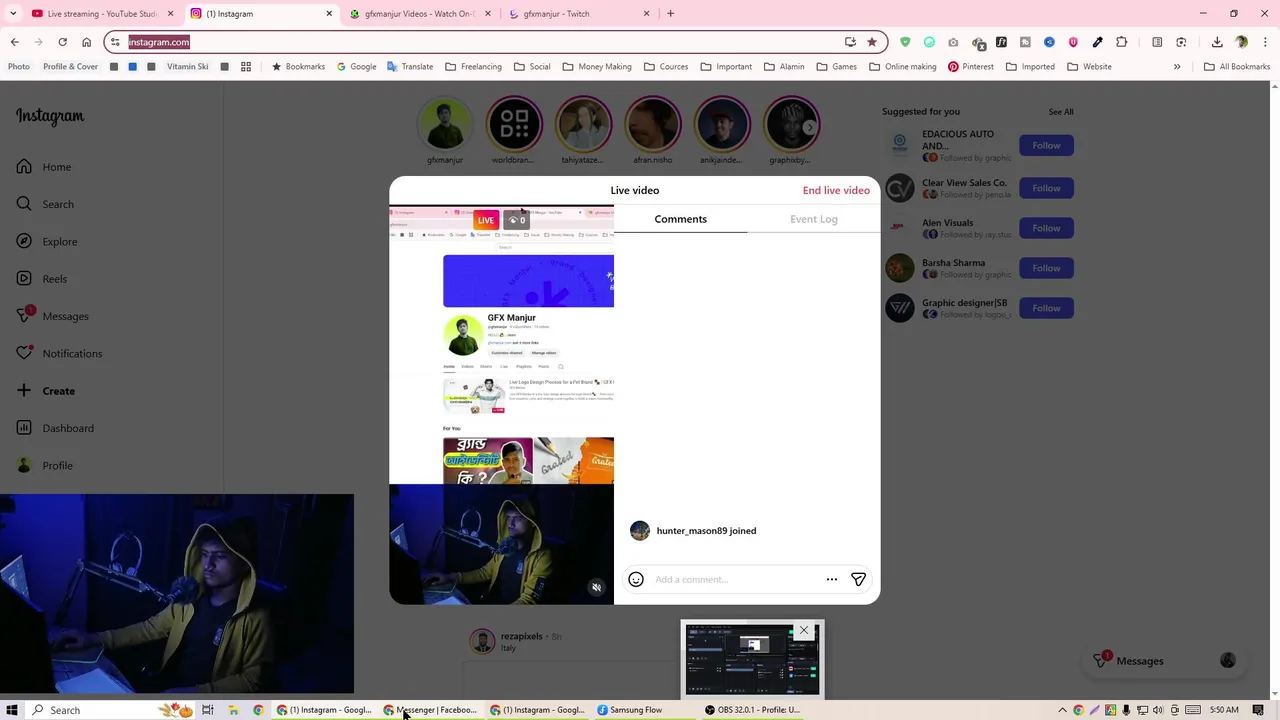
Task: Click See All suggested accounts
Action: pos(1061,112)
